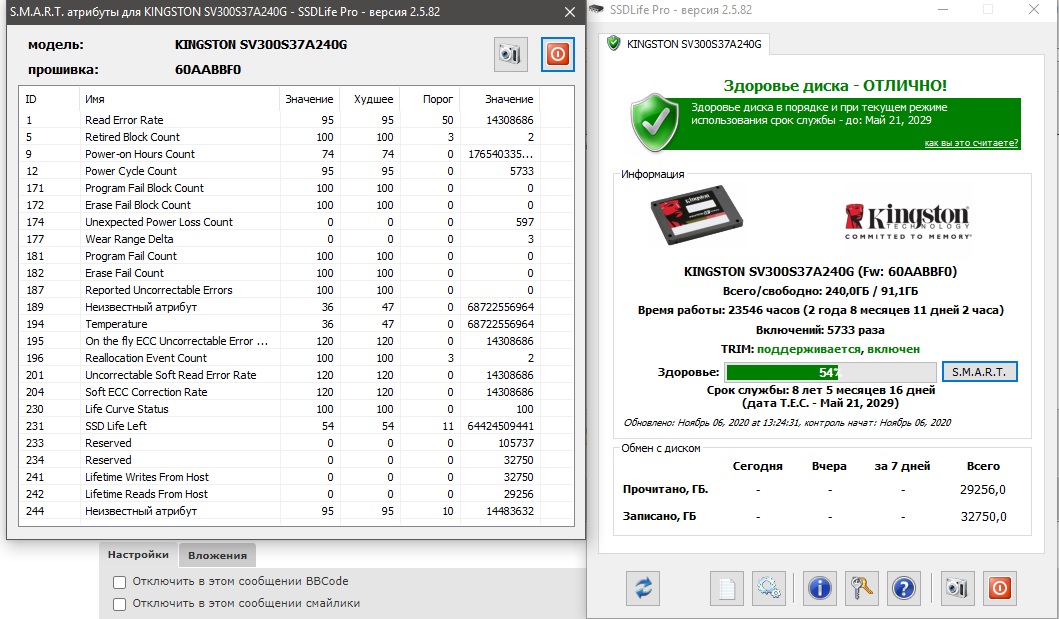Select the 'Power Cycle Count' row

pyautogui.click(x=296, y=171)
